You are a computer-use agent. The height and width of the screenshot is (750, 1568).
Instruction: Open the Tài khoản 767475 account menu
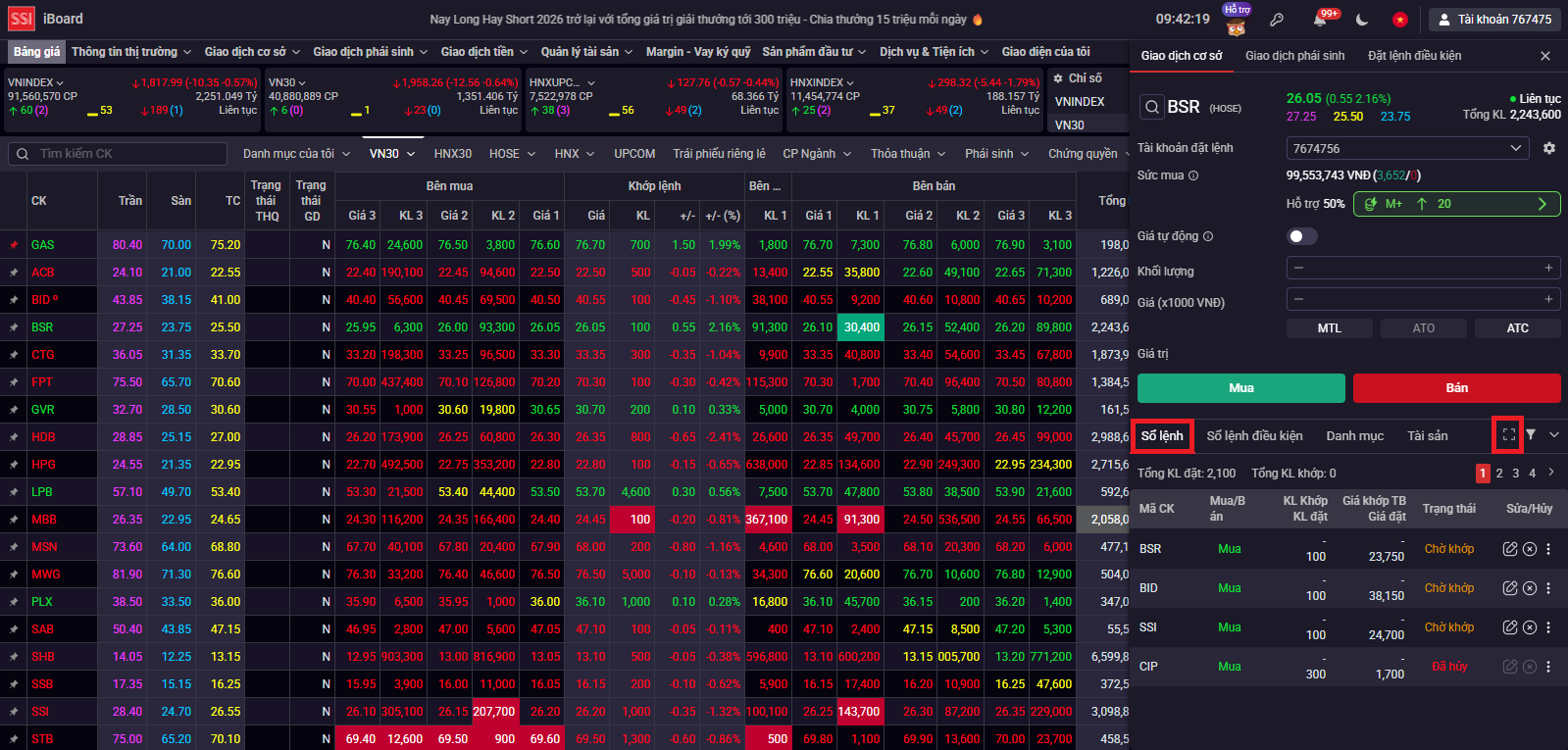[1494, 20]
